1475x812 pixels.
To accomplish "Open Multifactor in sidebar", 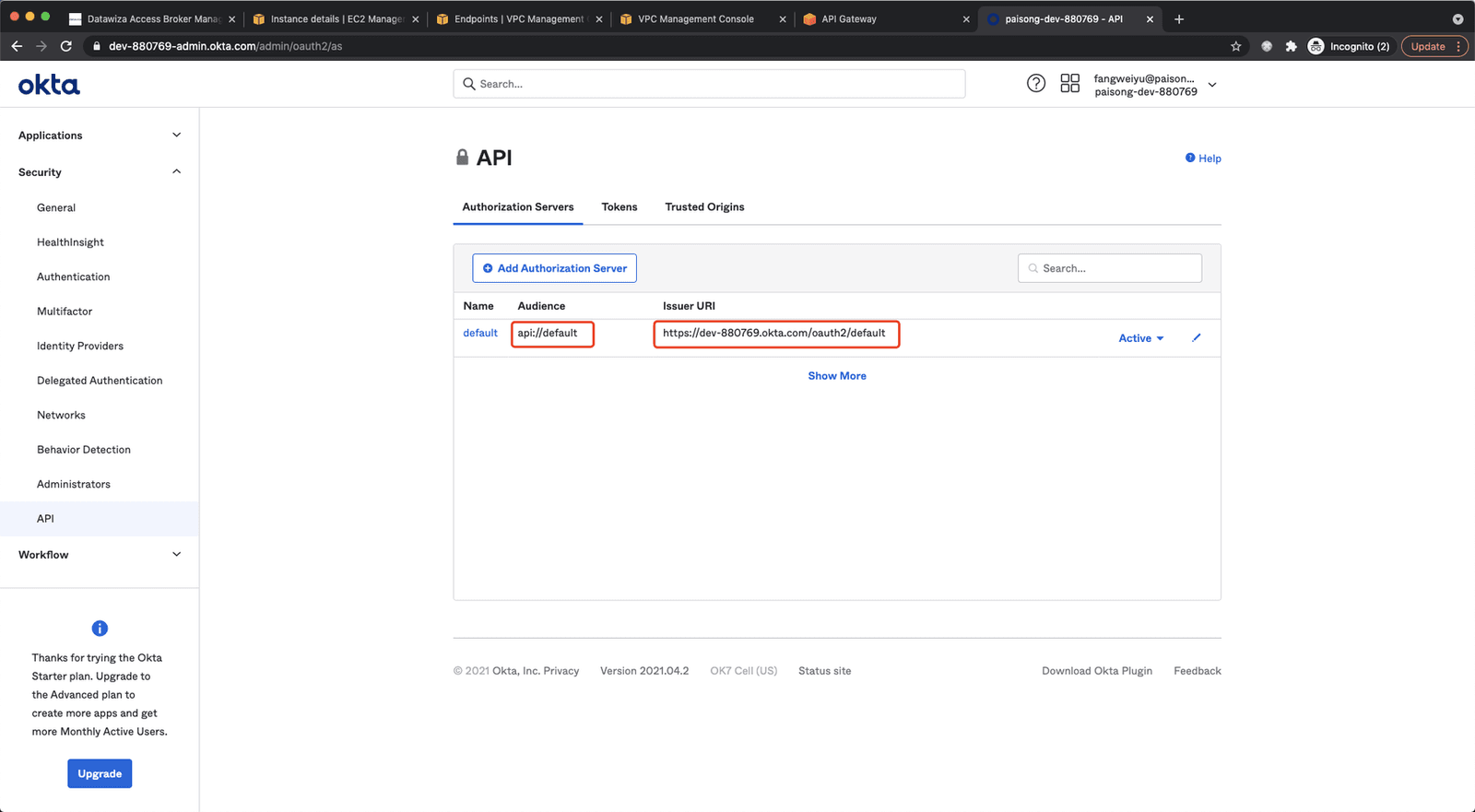I will pos(65,312).
